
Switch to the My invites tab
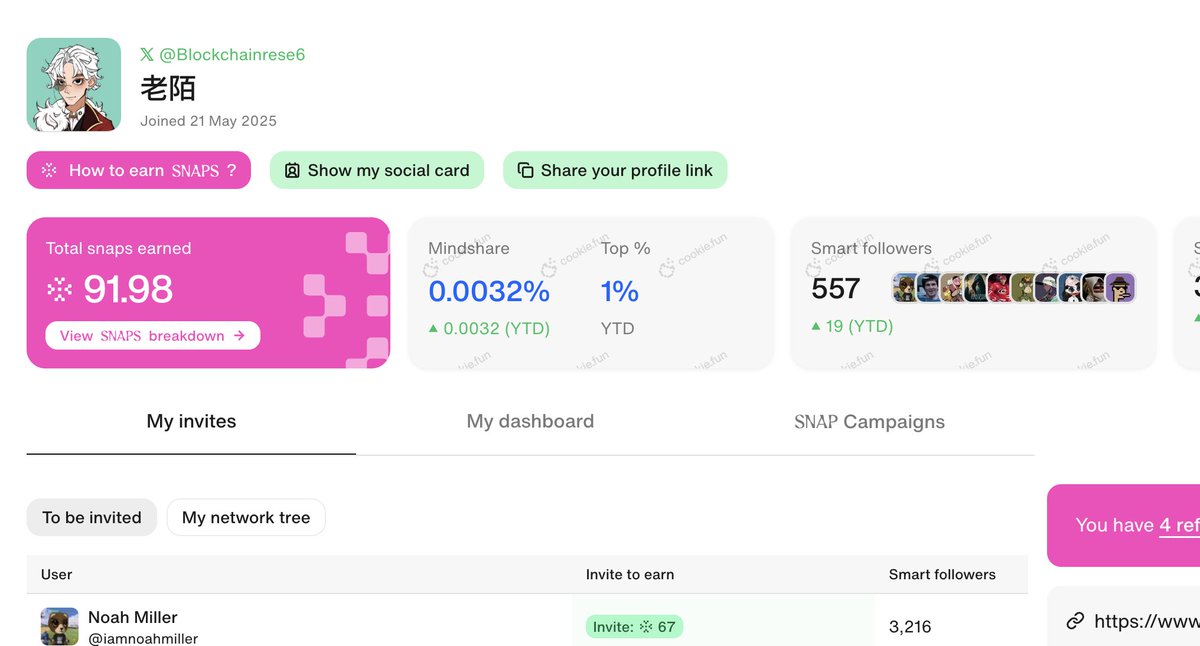click(x=191, y=421)
